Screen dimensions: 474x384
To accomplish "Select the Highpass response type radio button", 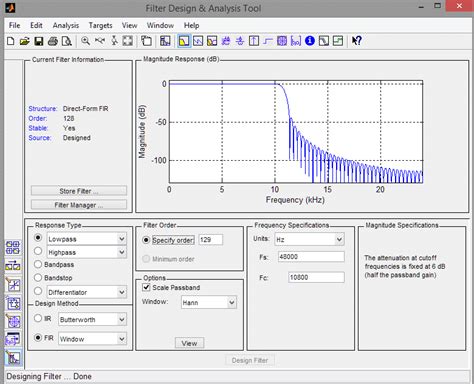I will click(38, 251).
